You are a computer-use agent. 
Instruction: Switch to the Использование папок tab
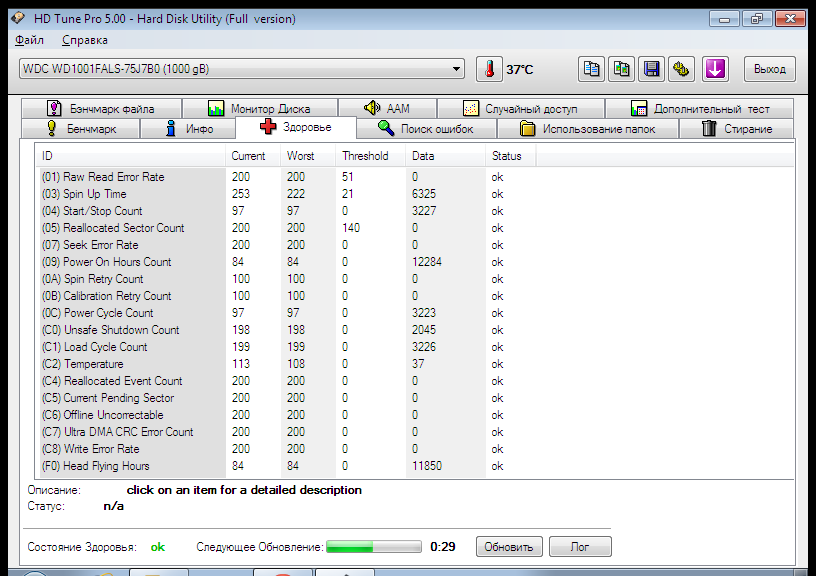point(588,129)
